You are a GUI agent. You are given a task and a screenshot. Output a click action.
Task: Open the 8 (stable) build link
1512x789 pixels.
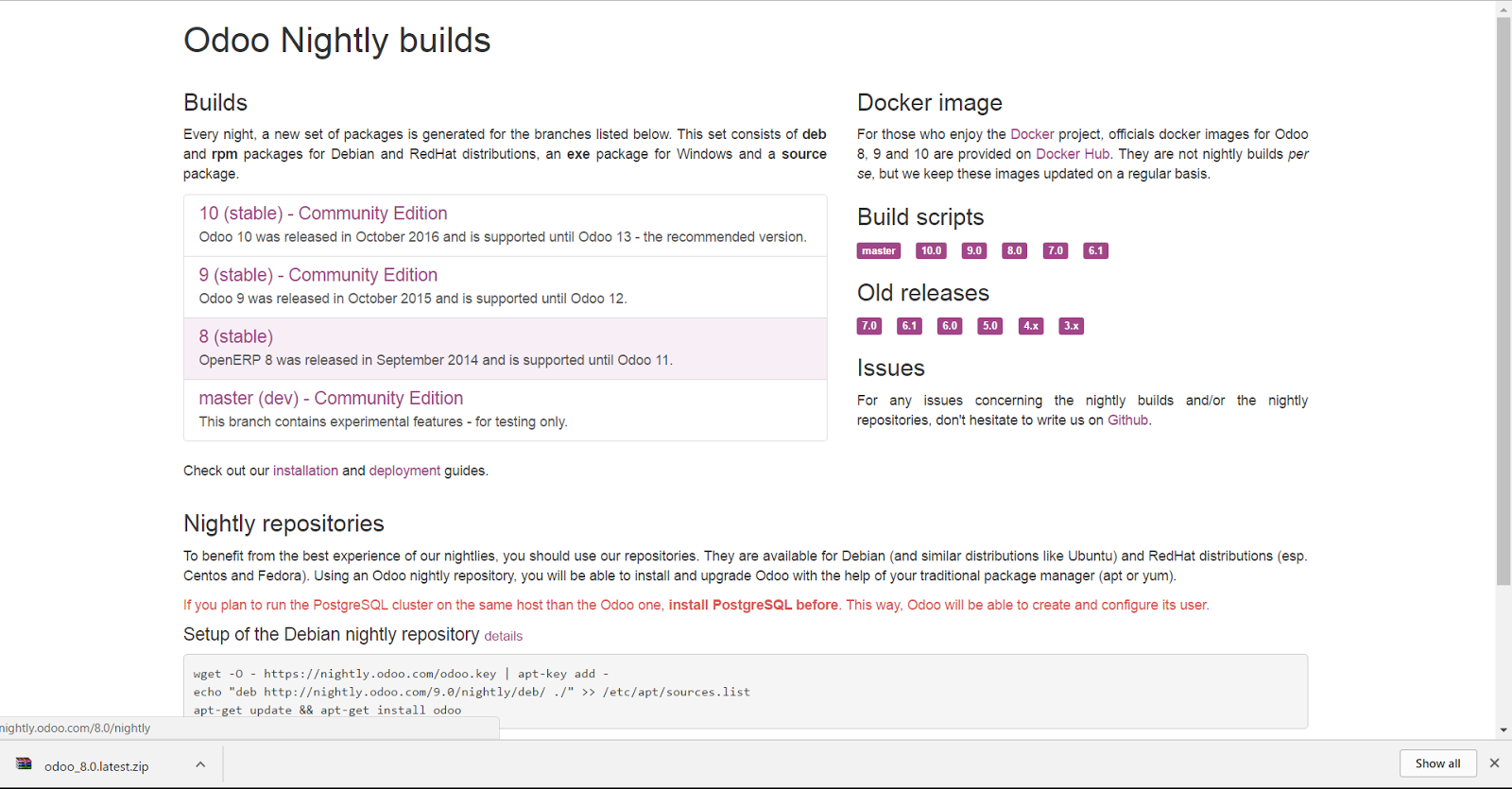(235, 336)
